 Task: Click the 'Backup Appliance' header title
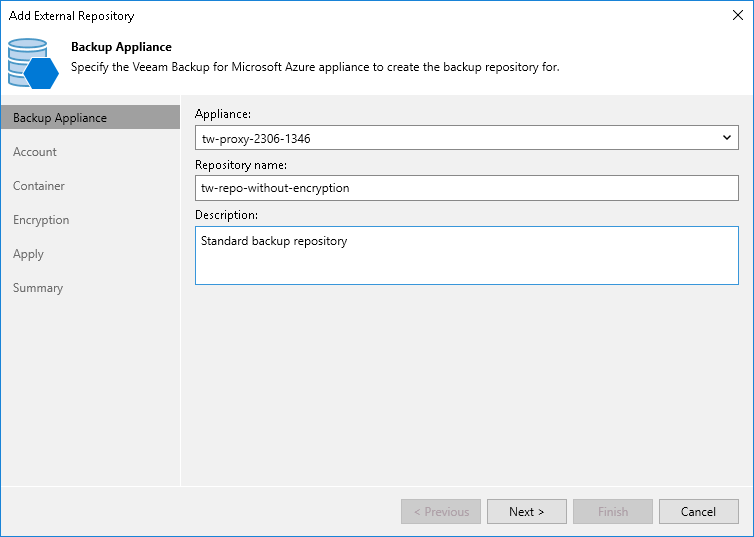pos(121,47)
